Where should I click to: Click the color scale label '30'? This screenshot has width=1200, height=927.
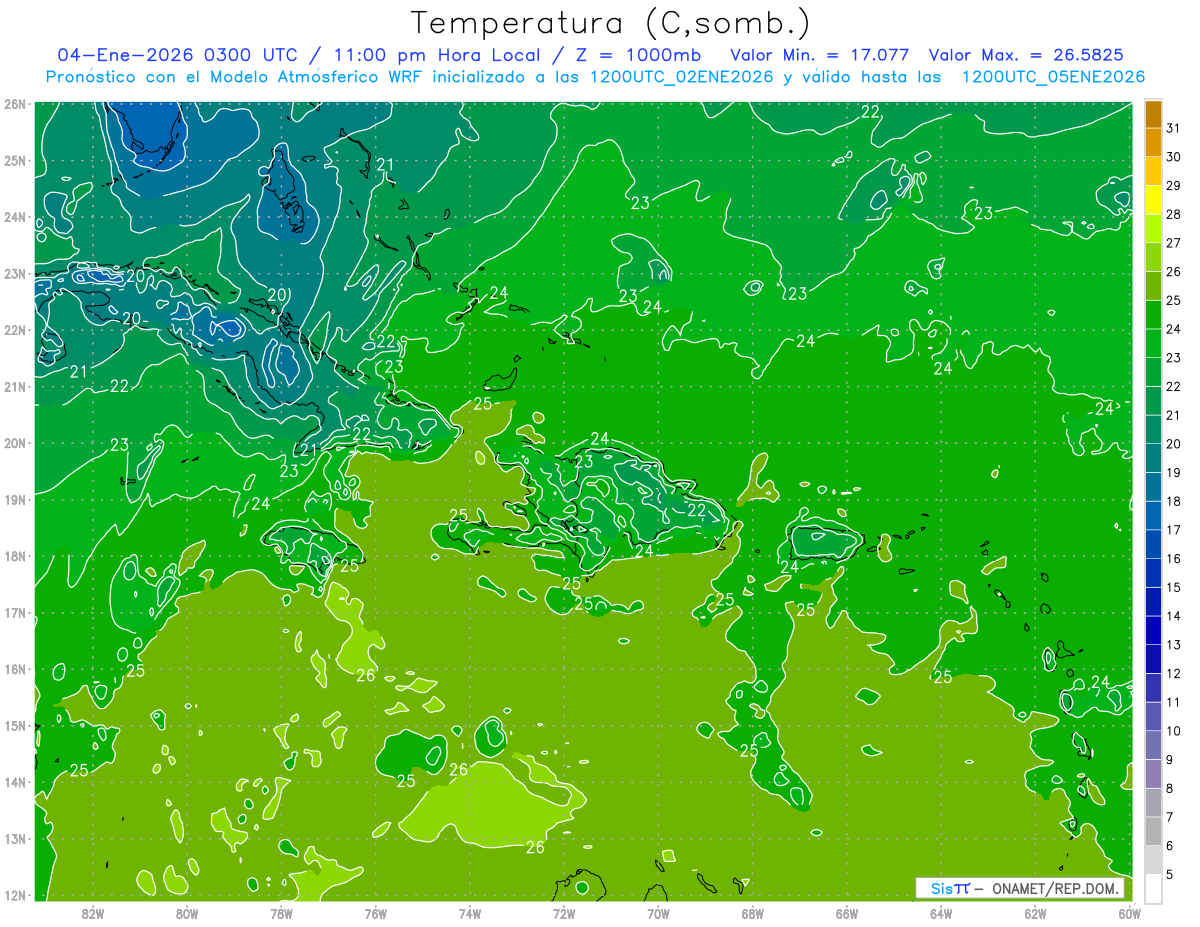[x=1174, y=157]
